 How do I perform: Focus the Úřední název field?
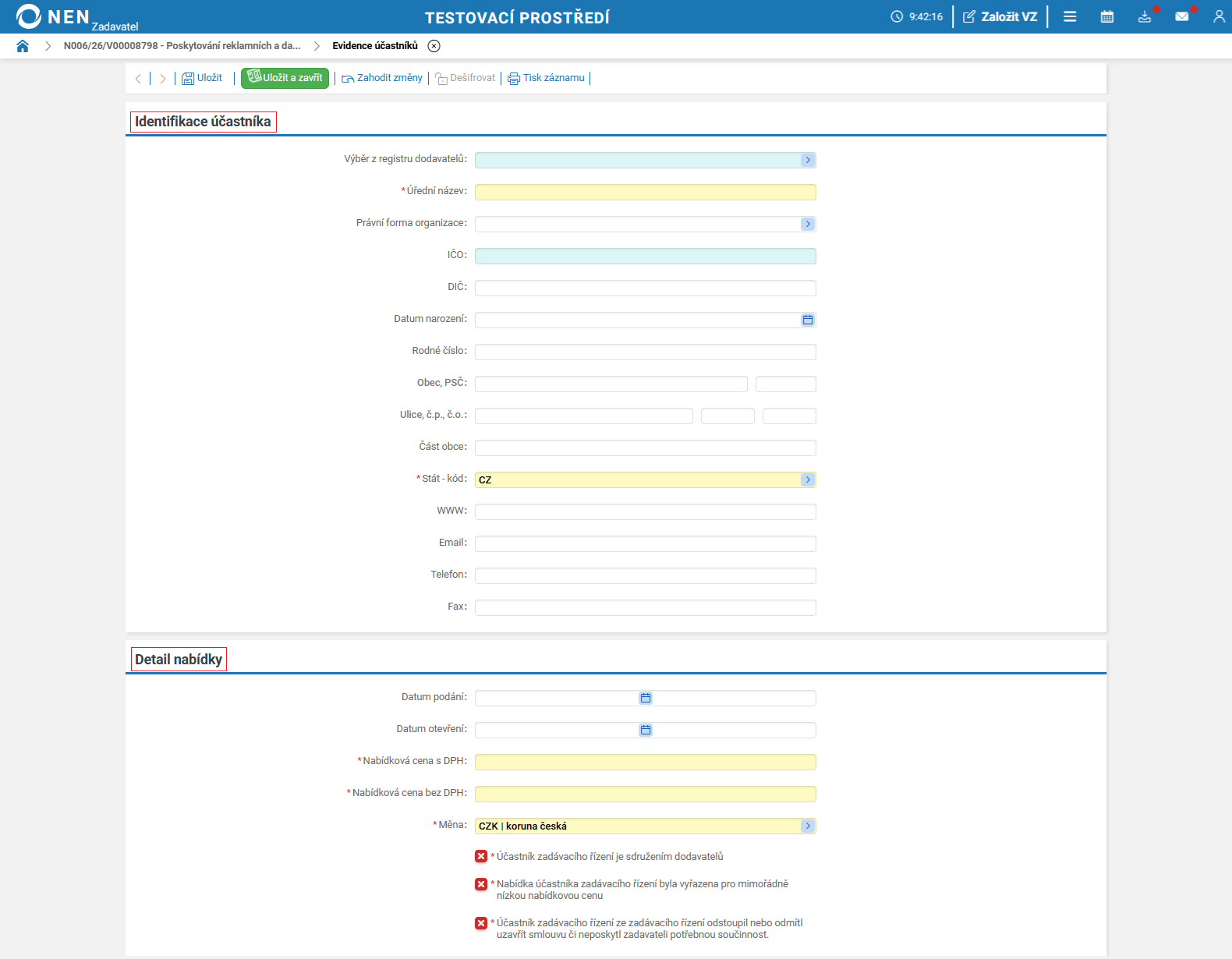click(x=646, y=192)
